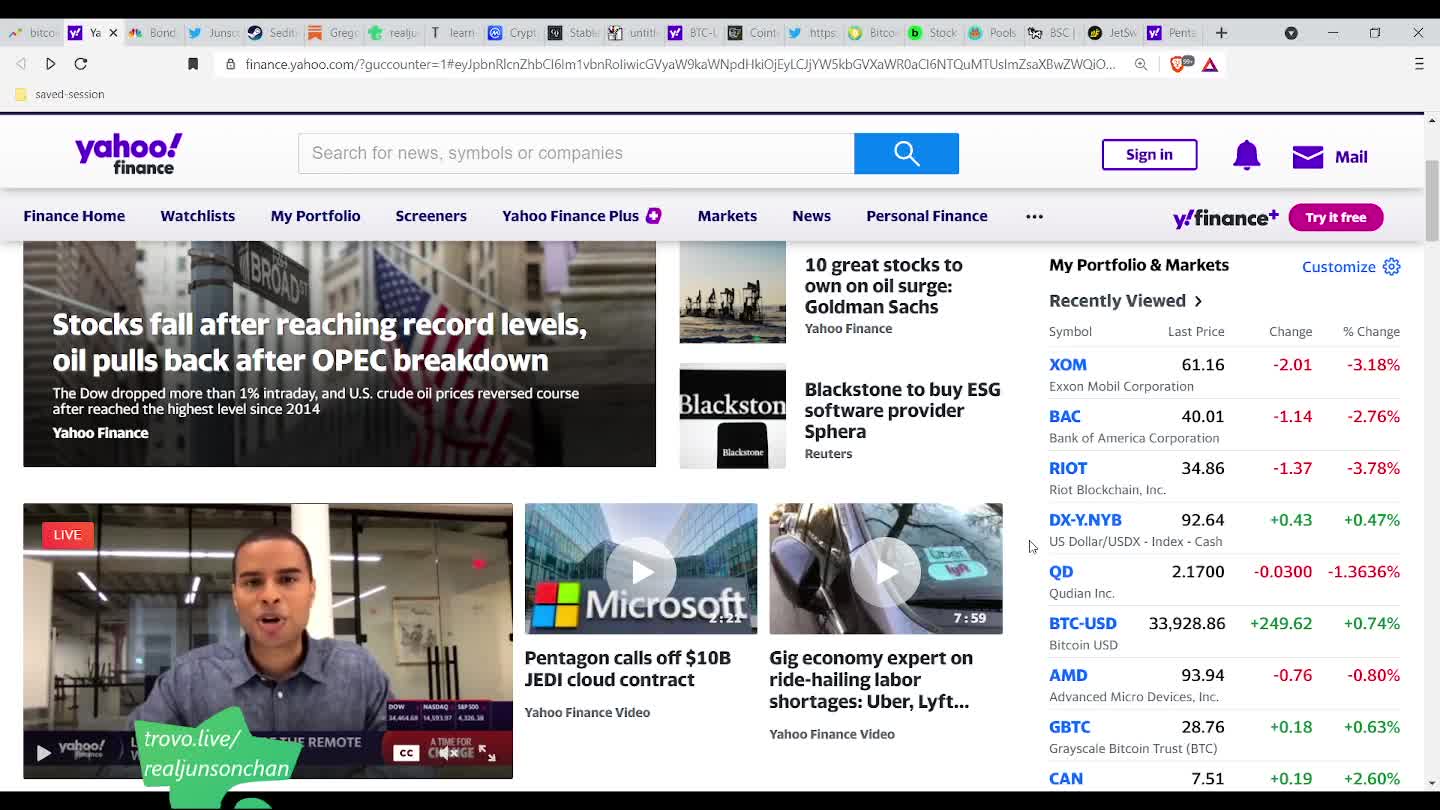Click the blue search magnifier button
Image resolution: width=1440 pixels, height=810 pixels.
point(906,153)
